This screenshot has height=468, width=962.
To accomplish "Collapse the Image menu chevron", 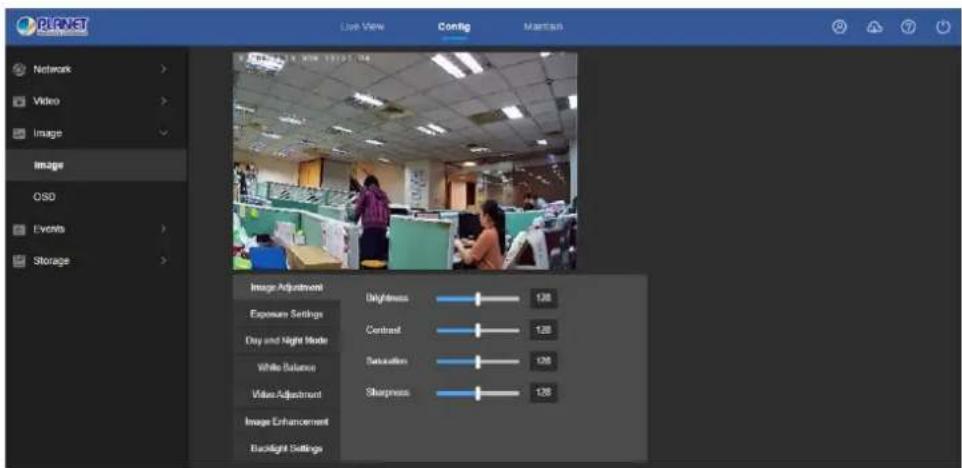I will [163, 133].
